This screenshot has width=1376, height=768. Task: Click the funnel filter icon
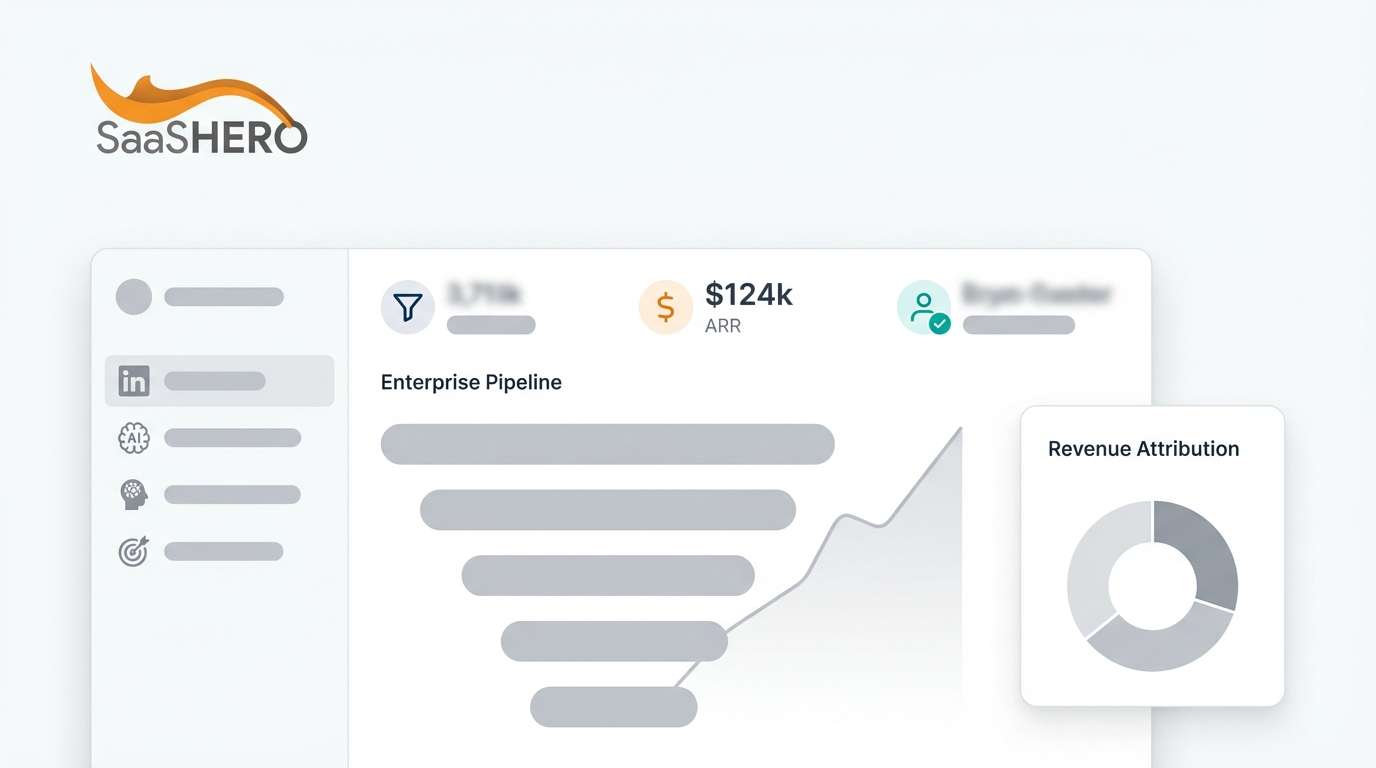[408, 307]
